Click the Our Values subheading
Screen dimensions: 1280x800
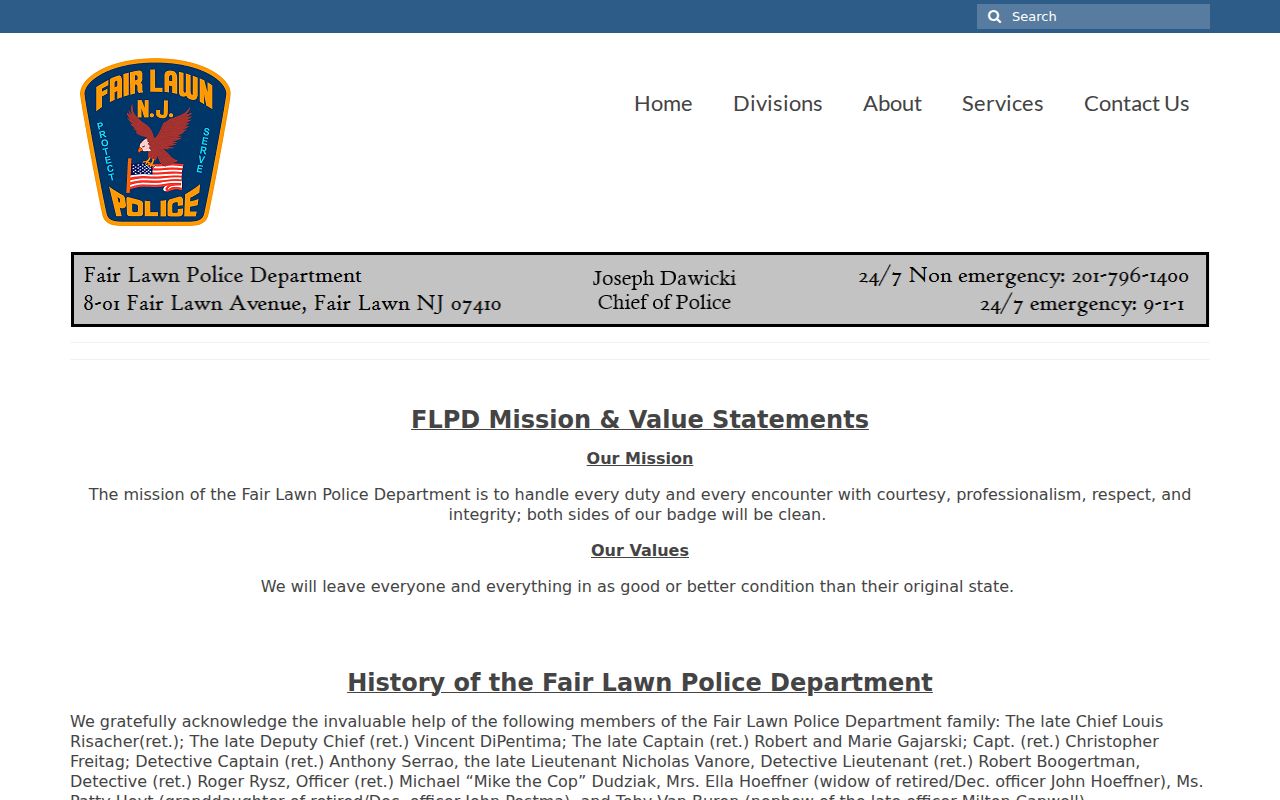click(640, 550)
